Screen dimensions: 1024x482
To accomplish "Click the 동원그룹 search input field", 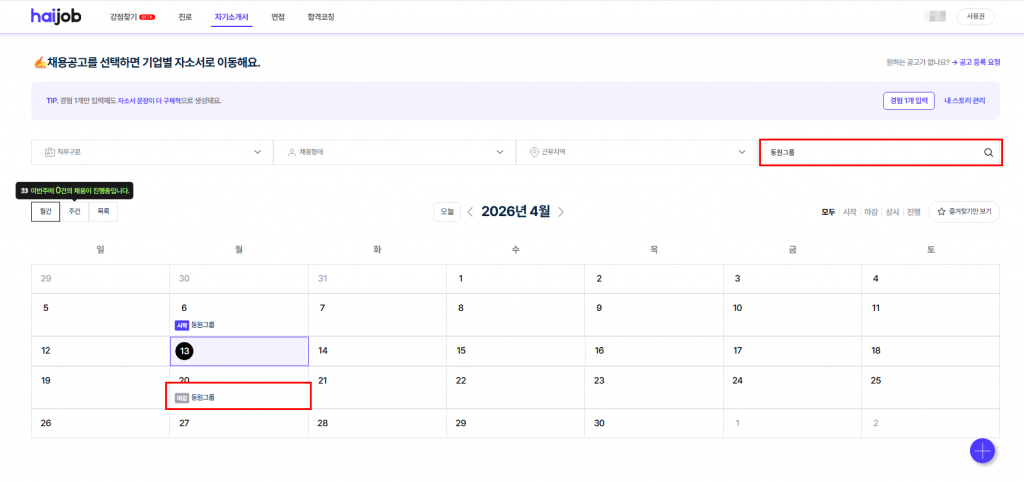I will click(x=865, y=153).
